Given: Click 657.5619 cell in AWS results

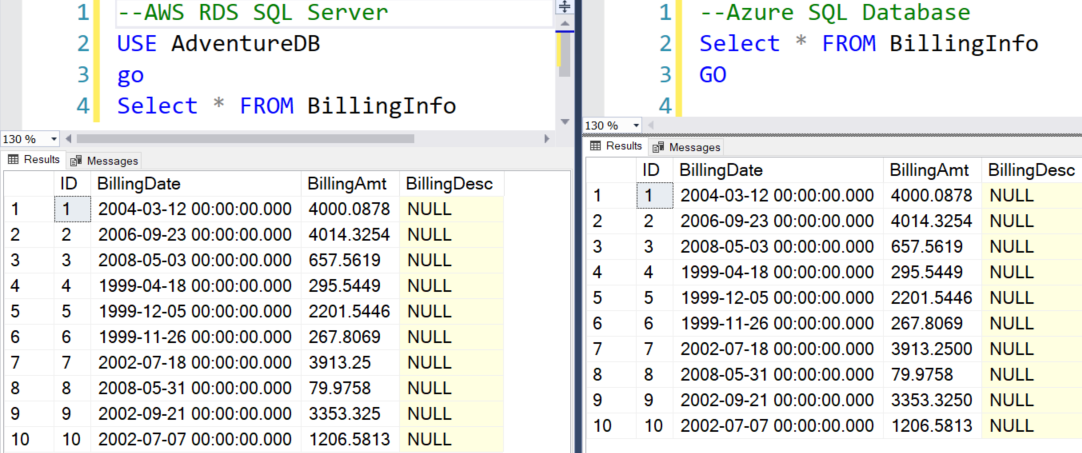Looking at the screenshot, I should click(x=351, y=260).
